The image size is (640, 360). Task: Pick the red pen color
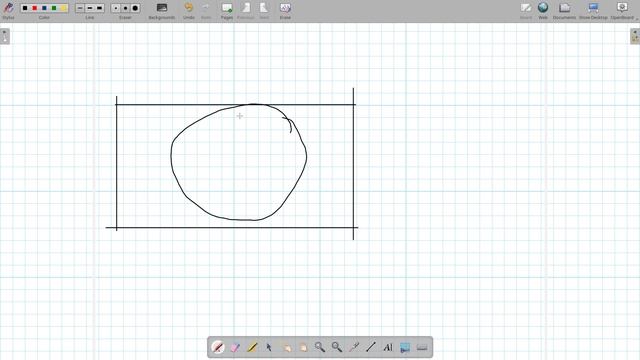tap(35, 8)
